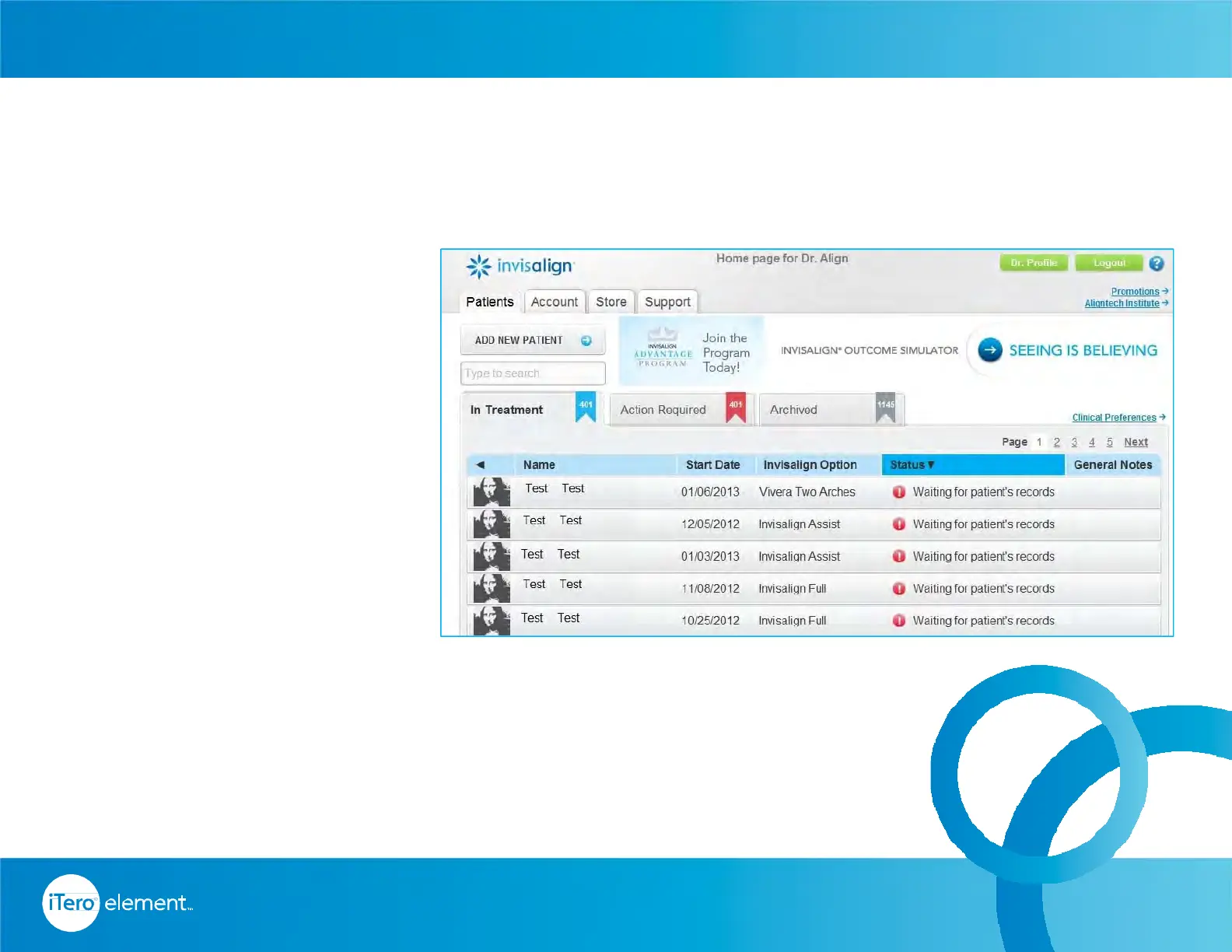Click the blue help question mark icon
The image size is (1232, 952).
pos(1156,264)
